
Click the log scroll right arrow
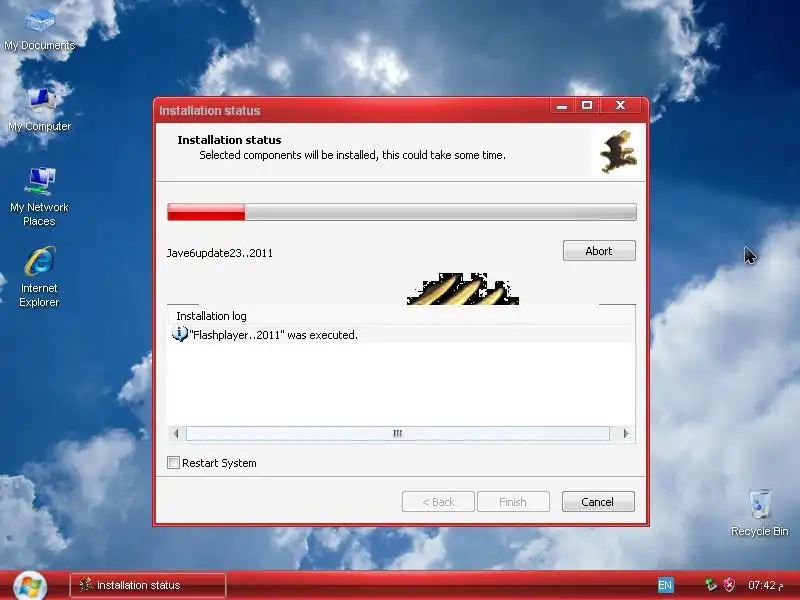(626, 434)
